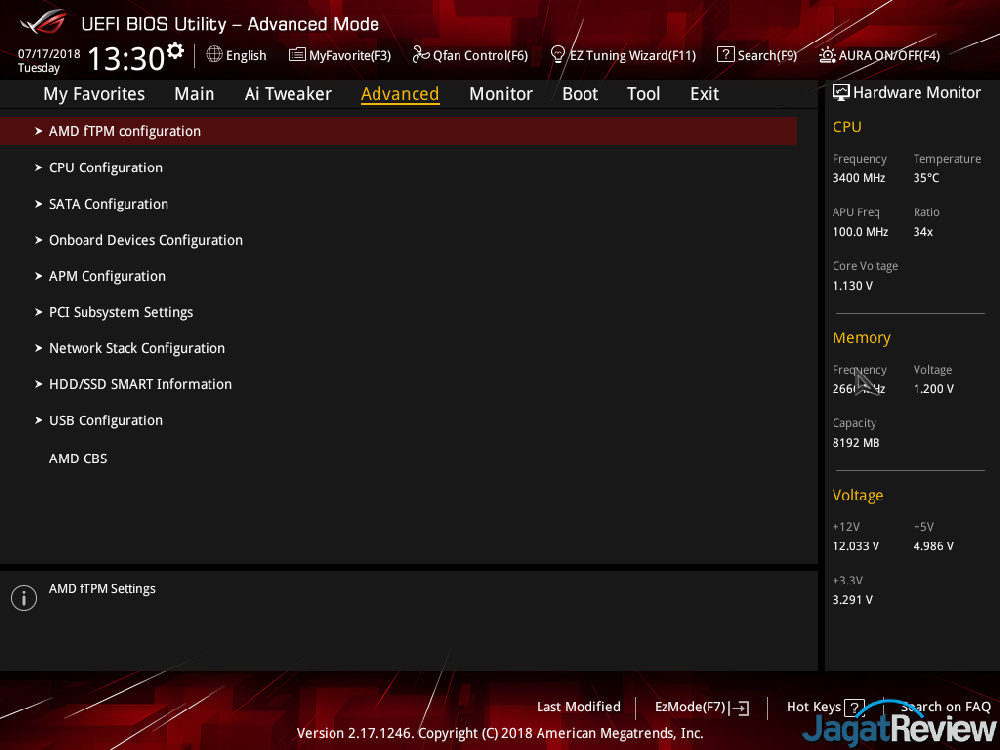Click the info icon beside AMD fTPM Settings
This screenshot has height=750, width=1000.
(x=24, y=598)
